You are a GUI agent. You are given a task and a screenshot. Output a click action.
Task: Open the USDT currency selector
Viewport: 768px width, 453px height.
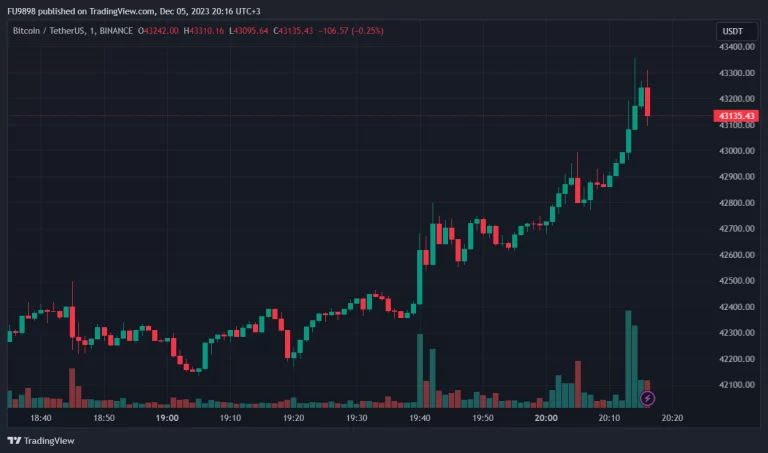pyautogui.click(x=732, y=31)
